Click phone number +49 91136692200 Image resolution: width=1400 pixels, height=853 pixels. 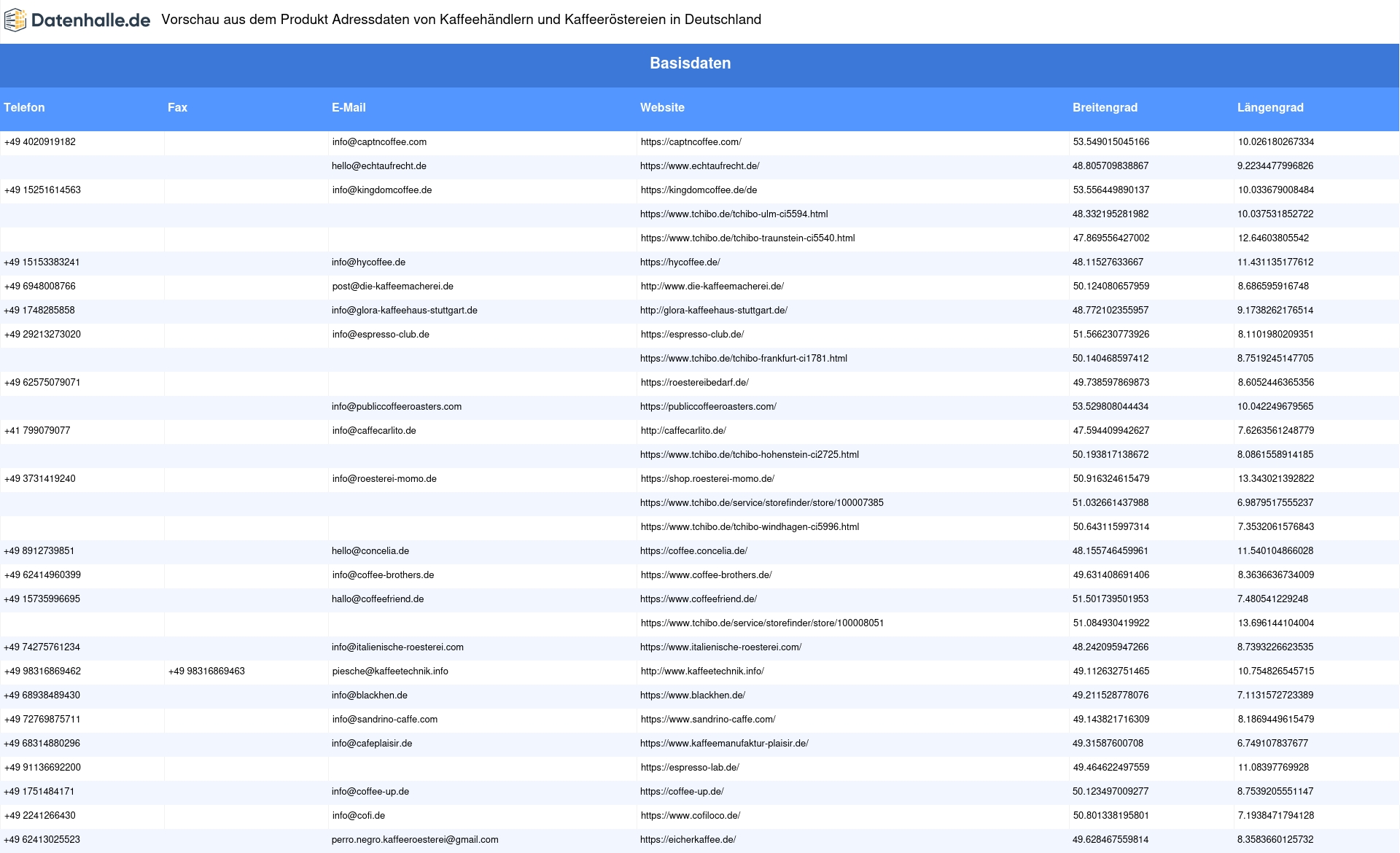pyautogui.click(x=42, y=768)
